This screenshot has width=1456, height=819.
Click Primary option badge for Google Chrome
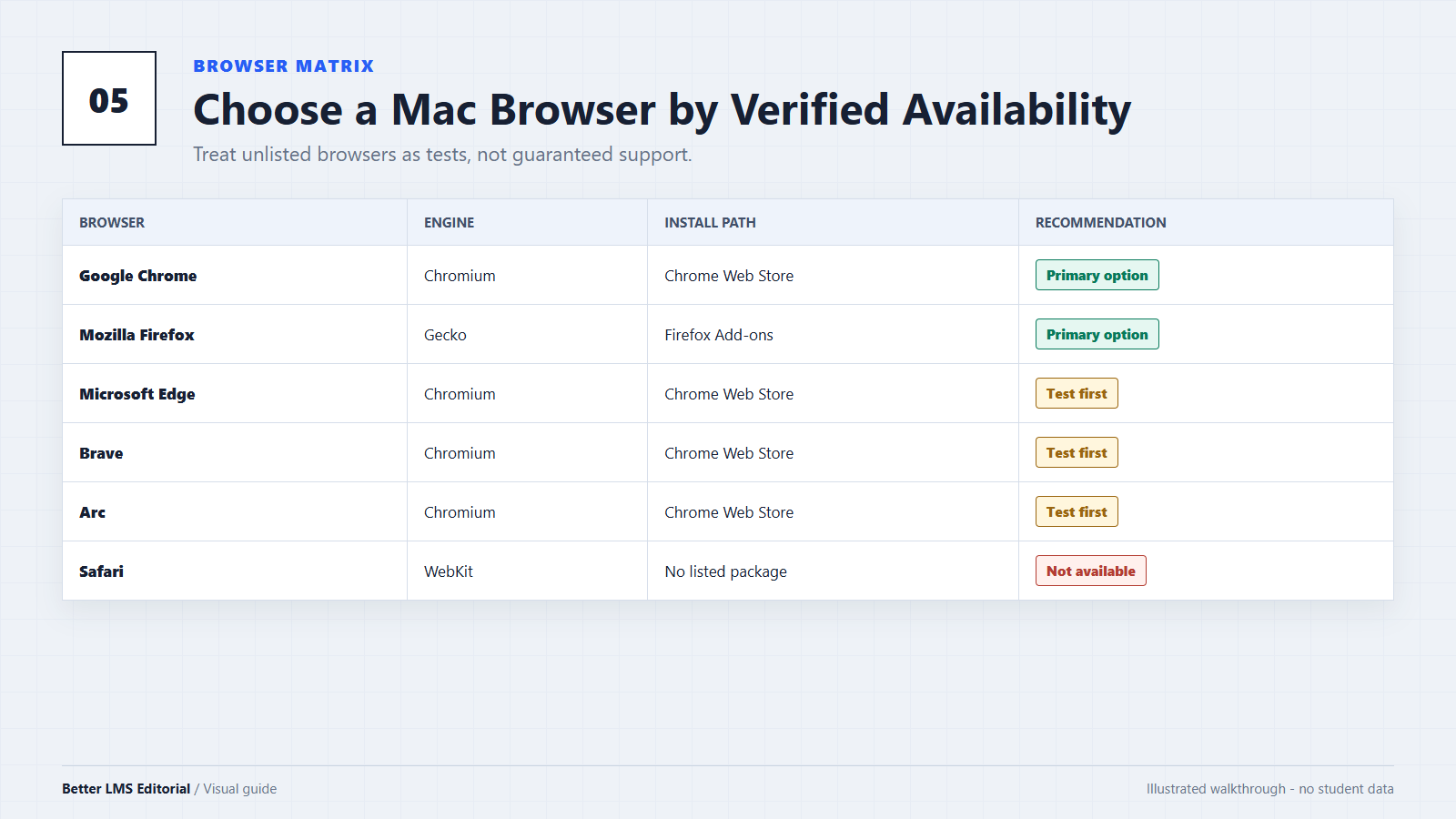[1097, 275]
